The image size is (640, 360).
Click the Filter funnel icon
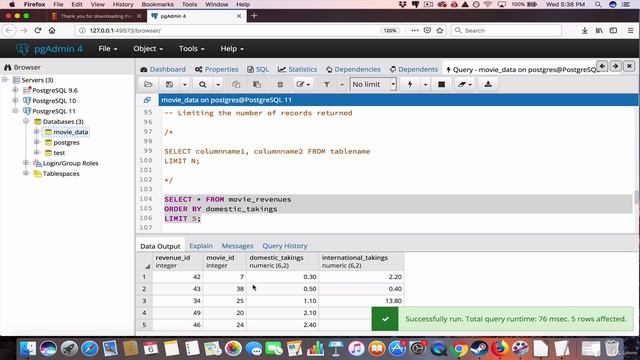327,84
